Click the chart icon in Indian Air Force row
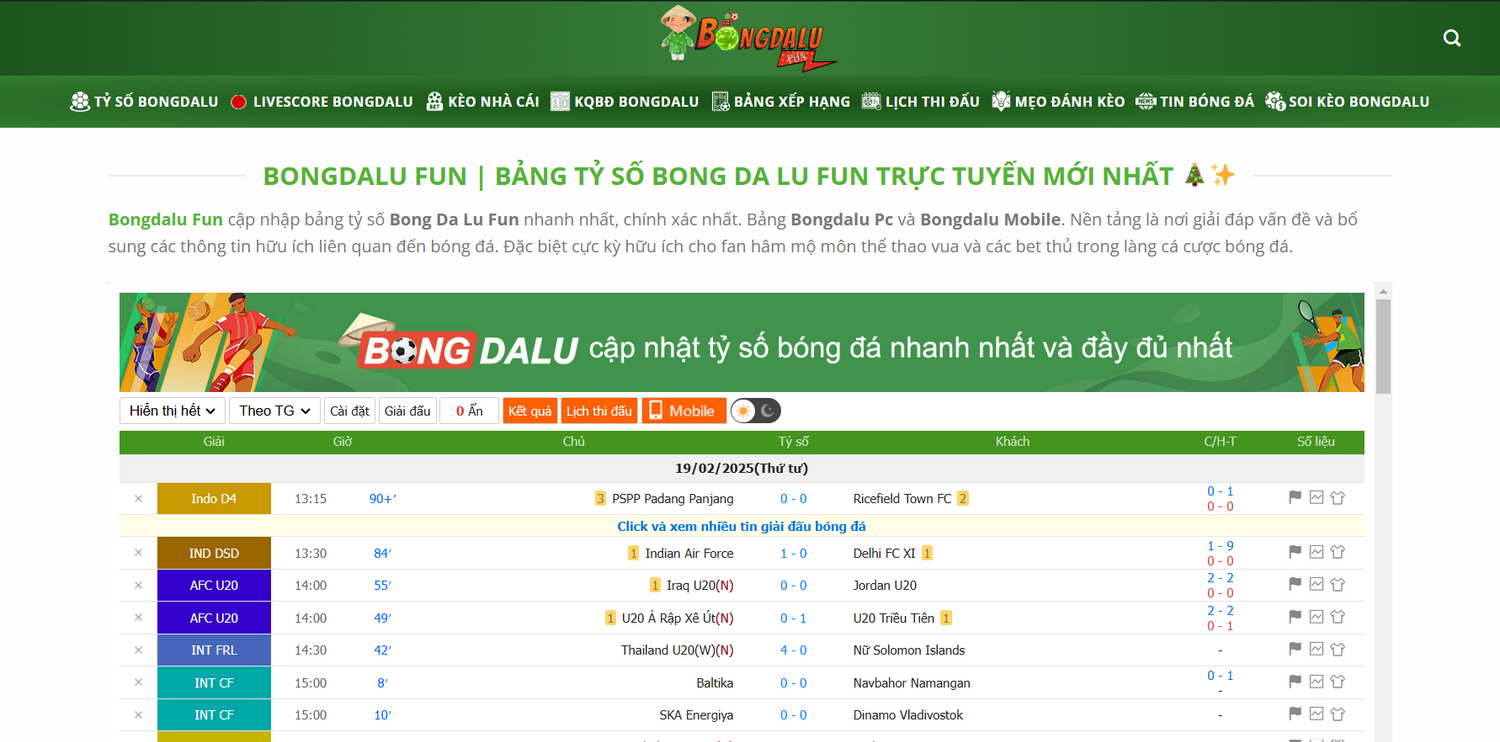1500x742 pixels. pos(1316,552)
